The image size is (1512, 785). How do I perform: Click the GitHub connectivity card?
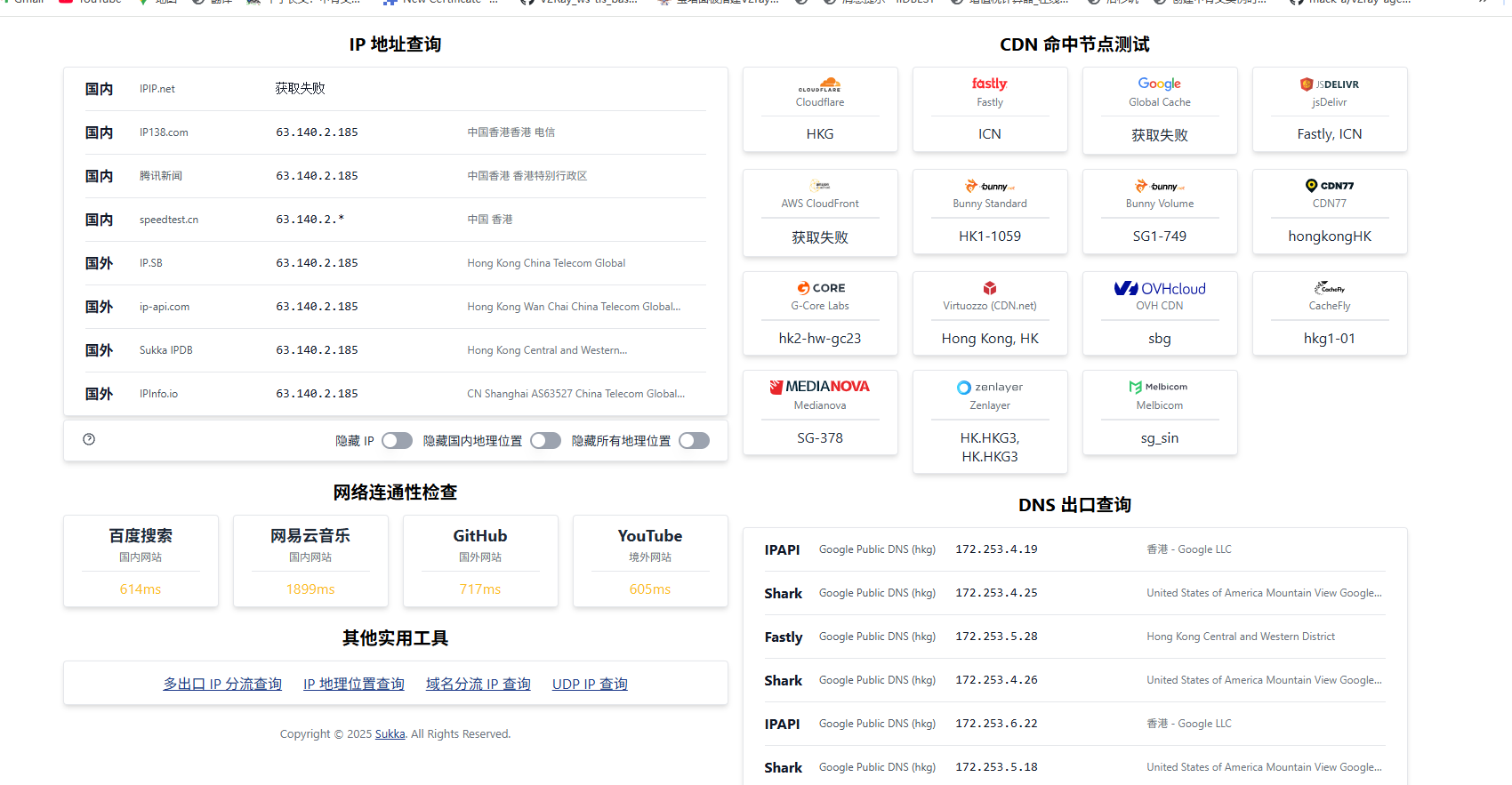tap(480, 561)
